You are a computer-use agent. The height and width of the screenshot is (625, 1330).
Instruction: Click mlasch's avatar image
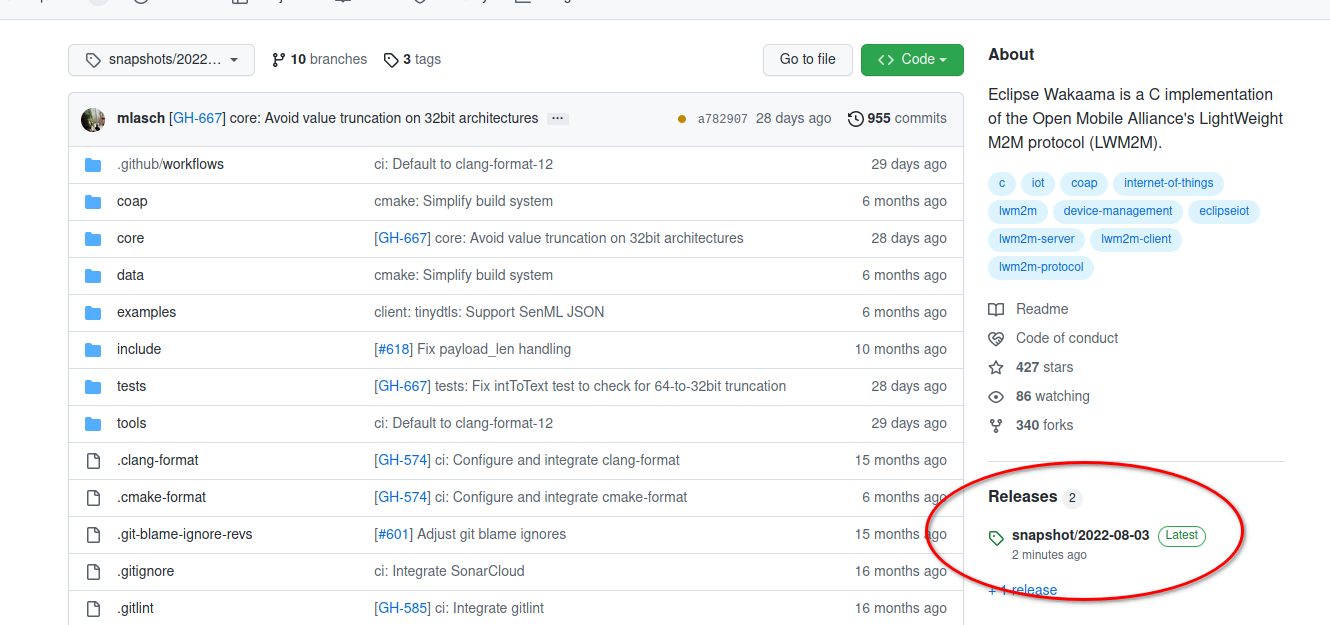pyautogui.click(x=92, y=118)
